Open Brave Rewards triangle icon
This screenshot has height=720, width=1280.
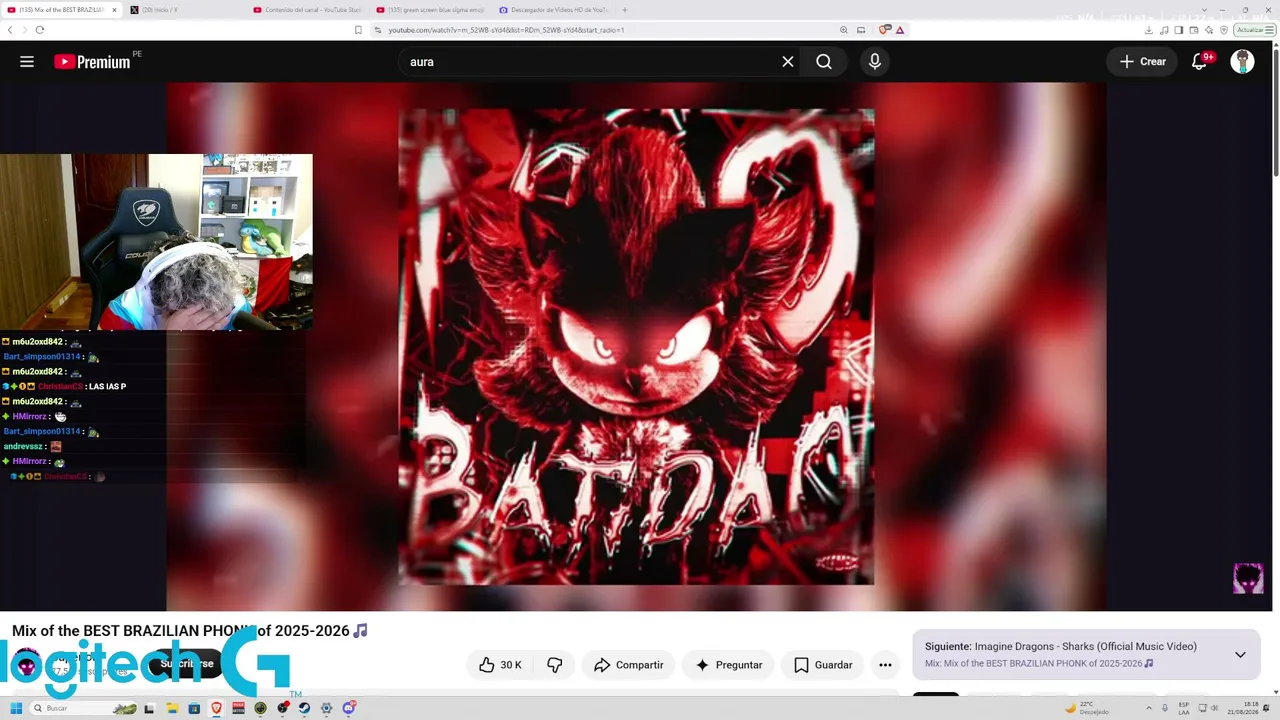(x=900, y=30)
